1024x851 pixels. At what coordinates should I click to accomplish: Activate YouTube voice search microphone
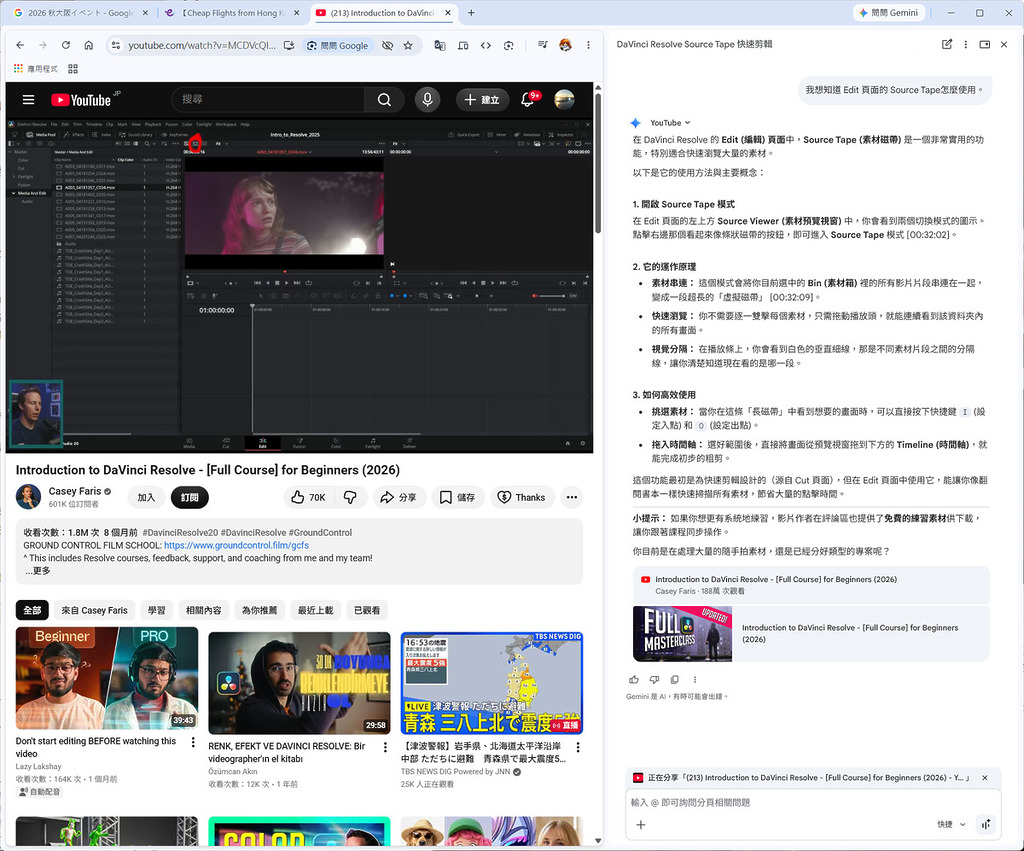point(426,100)
